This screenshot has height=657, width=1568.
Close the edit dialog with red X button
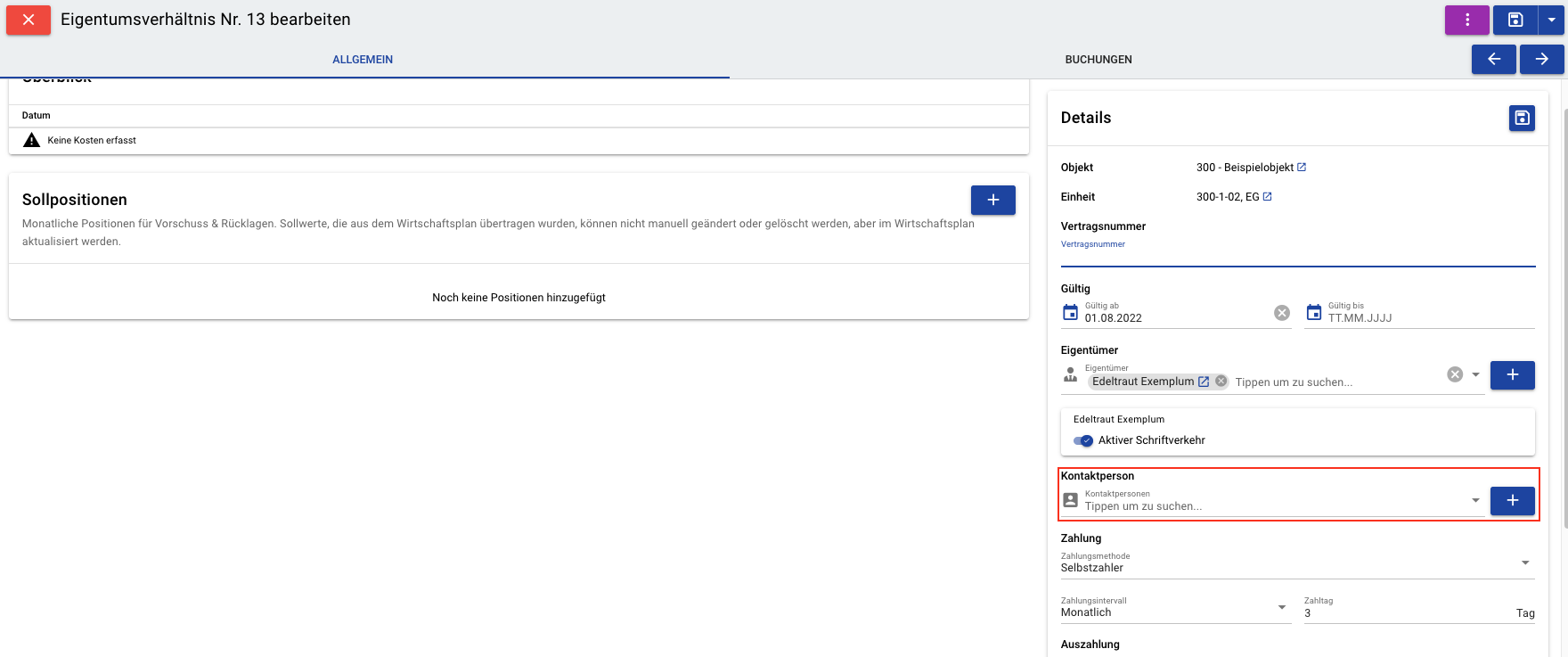(29, 20)
